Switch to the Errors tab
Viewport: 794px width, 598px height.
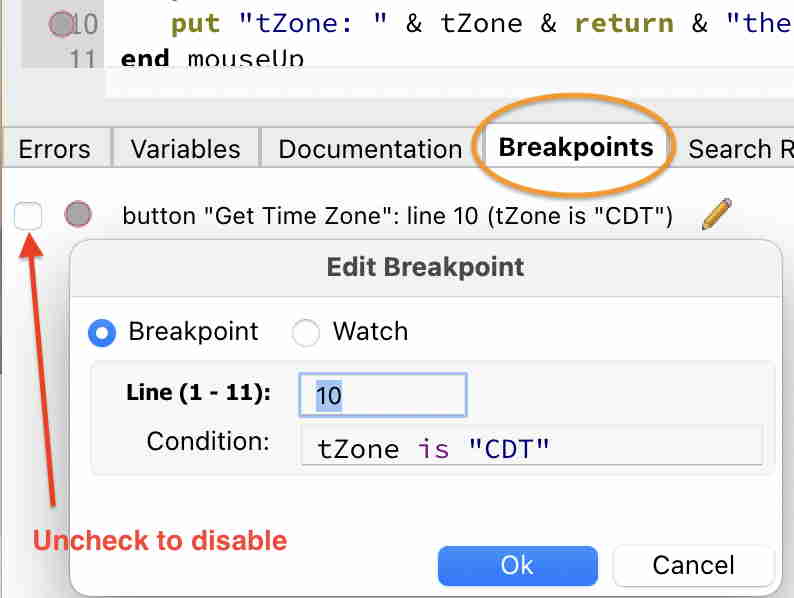pyautogui.click(x=54, y=149)
